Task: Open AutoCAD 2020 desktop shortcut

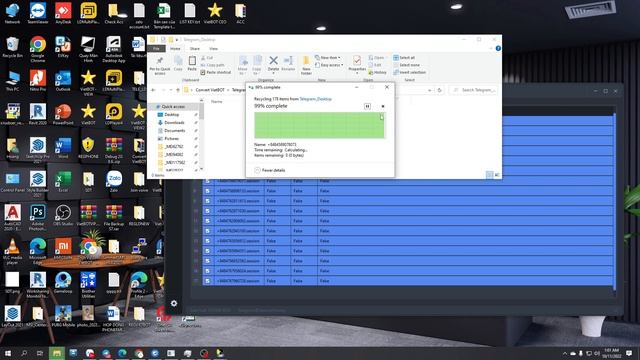Action: (x=12, y=218)
